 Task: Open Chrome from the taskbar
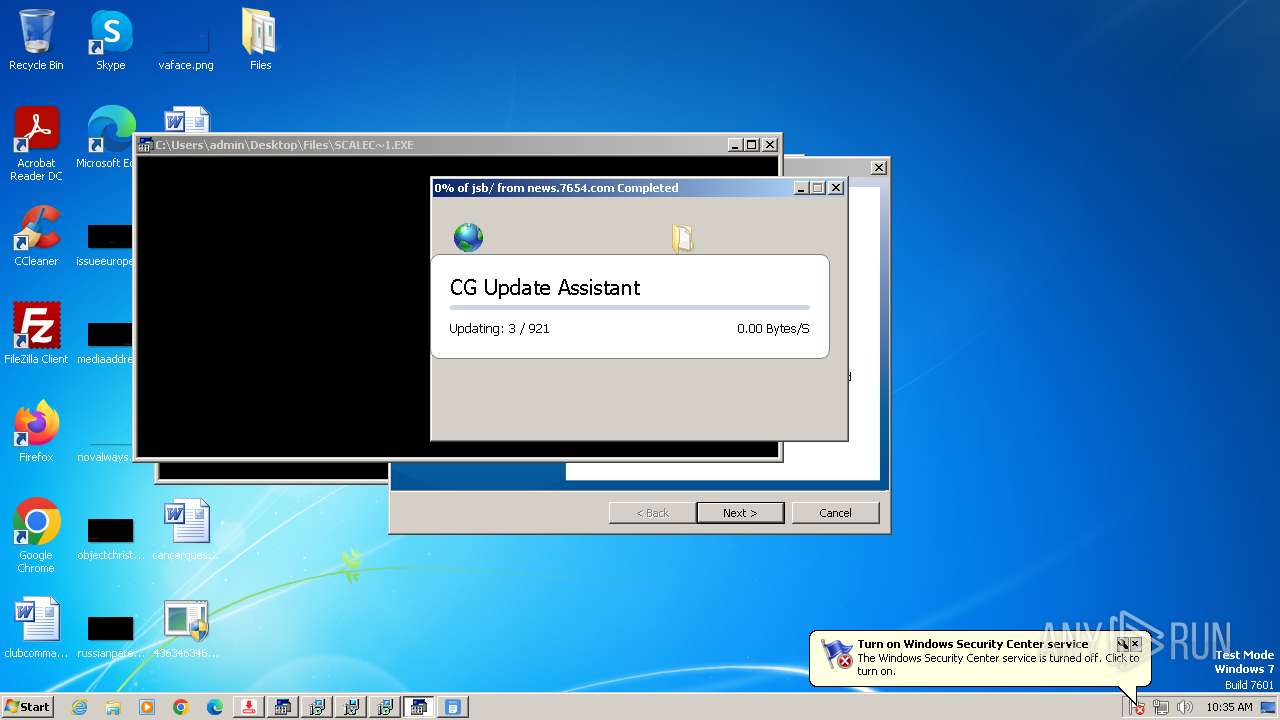[x=181, y=707]
